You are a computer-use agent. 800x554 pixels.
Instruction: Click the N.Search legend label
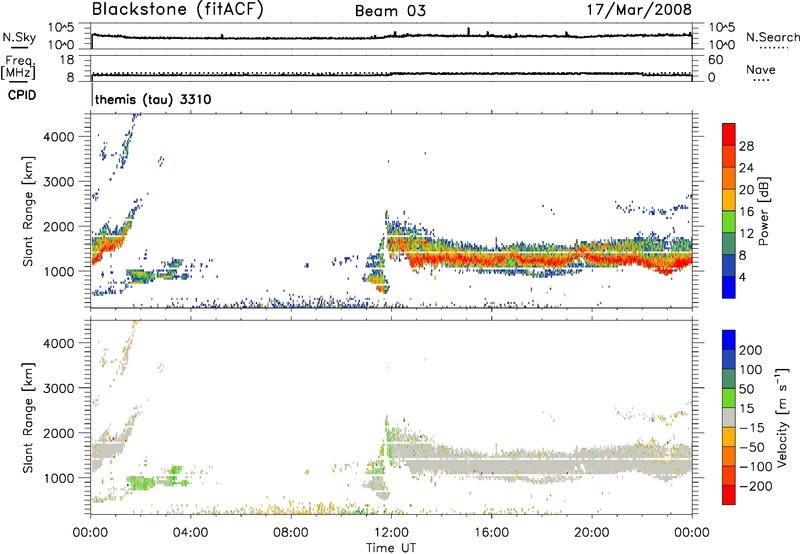772,37
